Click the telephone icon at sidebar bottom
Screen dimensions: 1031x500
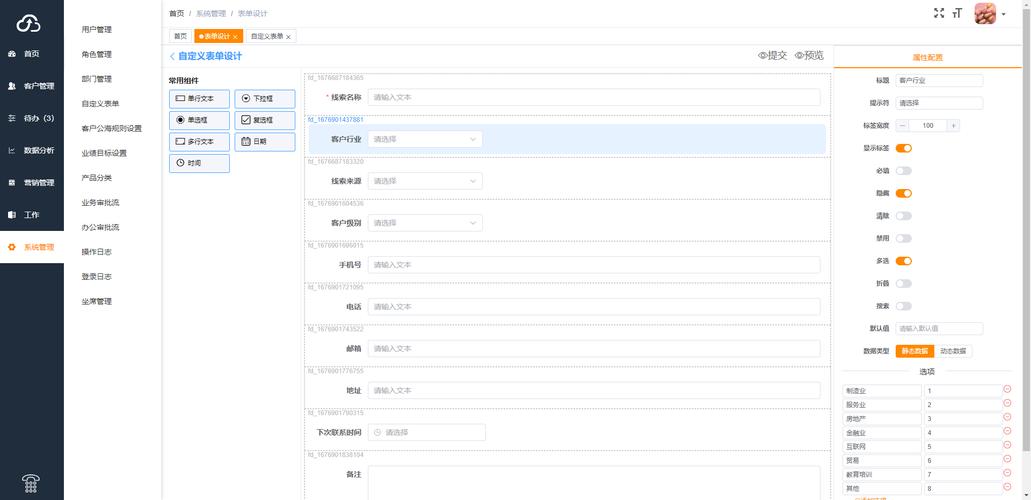31,484
